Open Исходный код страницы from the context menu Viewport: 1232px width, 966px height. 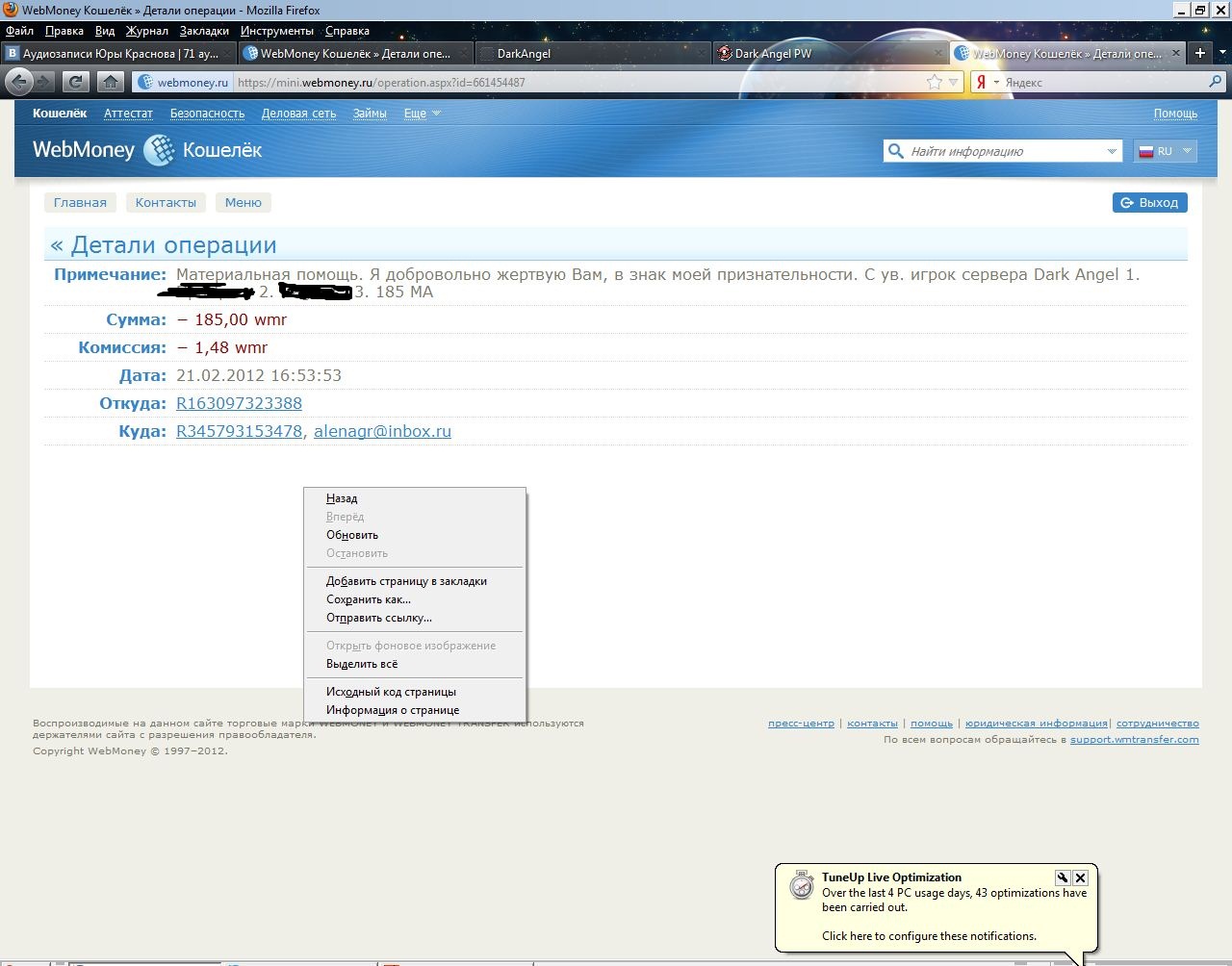(415, 692)
